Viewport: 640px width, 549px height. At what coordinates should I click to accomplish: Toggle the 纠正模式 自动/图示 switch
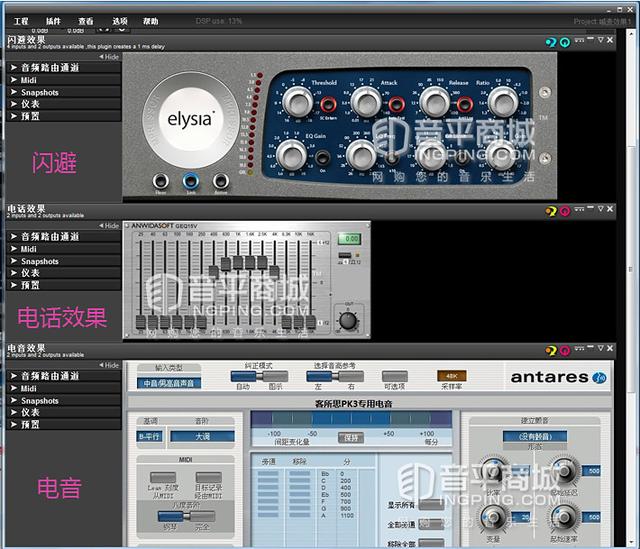(x=259, y=376)
